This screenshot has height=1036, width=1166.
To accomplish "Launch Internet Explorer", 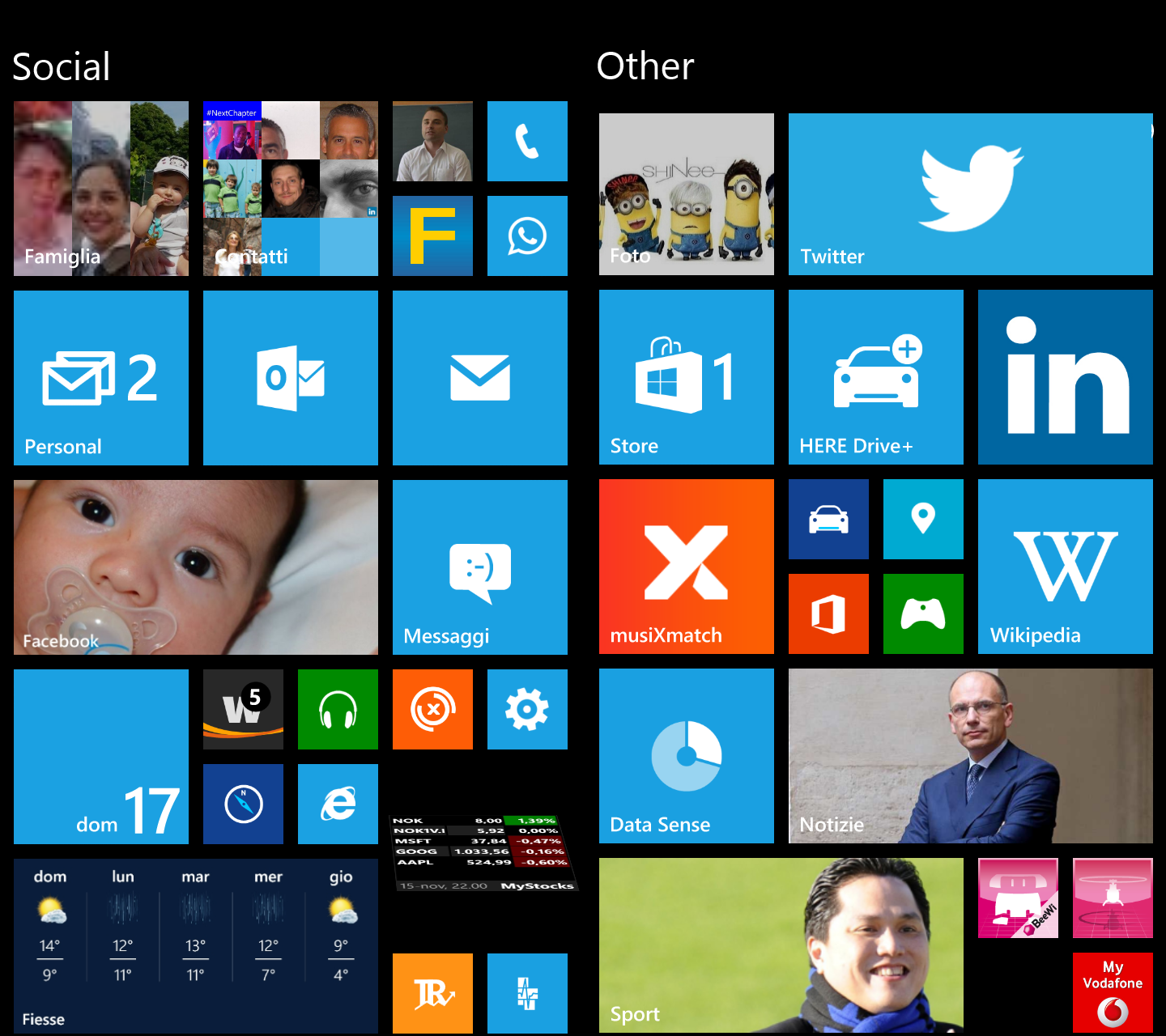I will pyautogui.click(x=338, y=804).
